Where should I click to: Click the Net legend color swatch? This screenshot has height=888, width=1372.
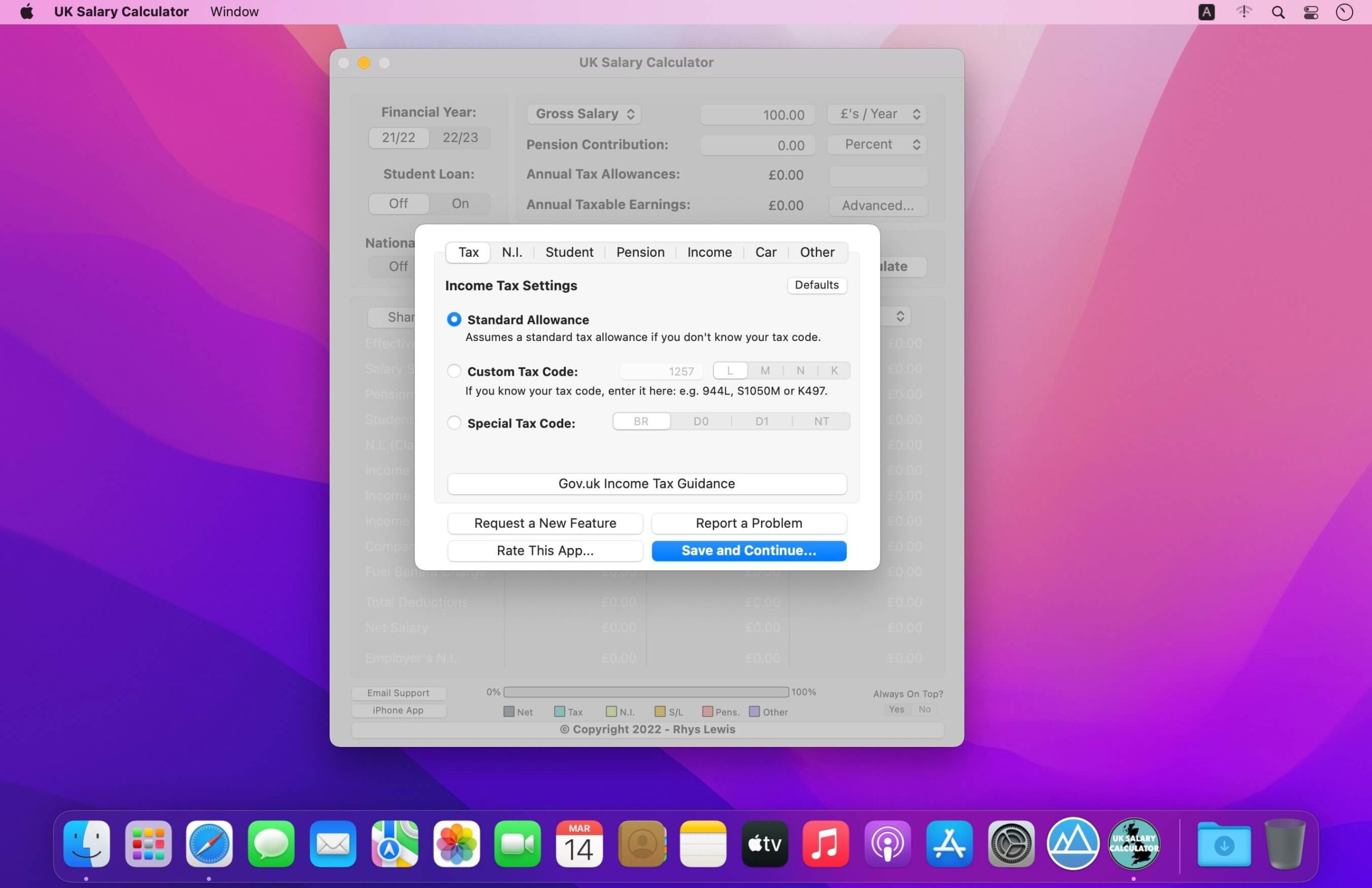[509, 712]
